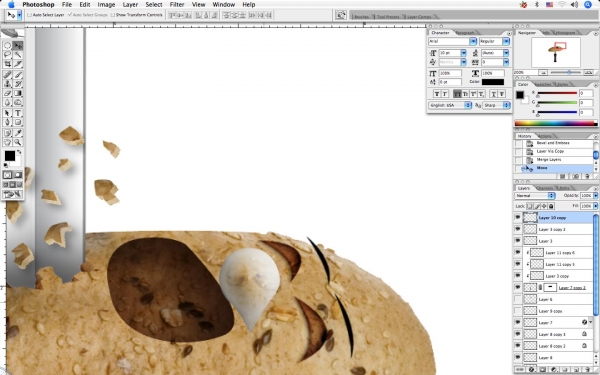Open macOS Spotlight search
Screen dimensions: 600x375
[x=588, y=5]
